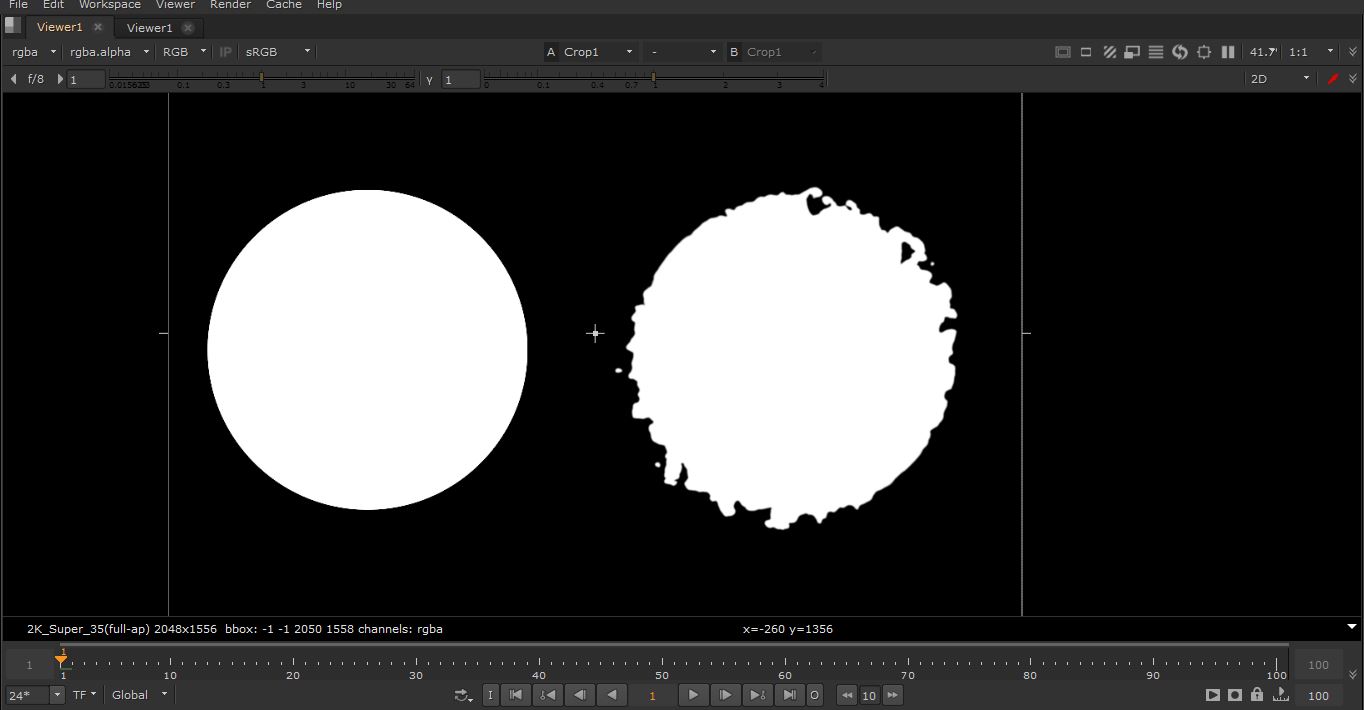Click the red viewer indicator icon
Image resolution: width=1364 pixels, height=710 pixels.
coord(1332,79)
